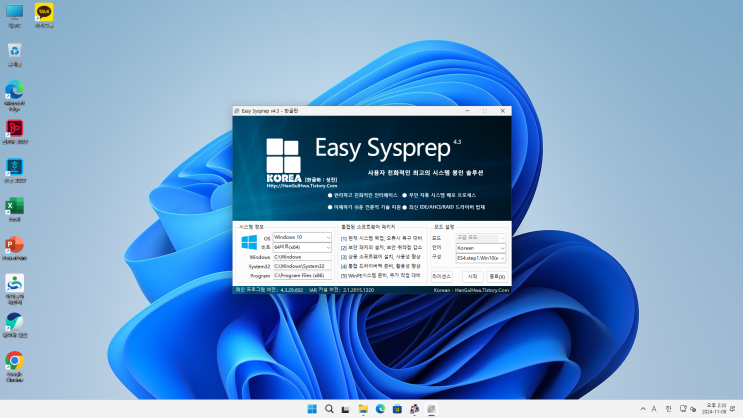Screen dimensions: 743x418
Task: Click the HanGulHwa.Tistory.Com URL under KOREA logo
Action: pyautogui.click(x=301, y=186)
